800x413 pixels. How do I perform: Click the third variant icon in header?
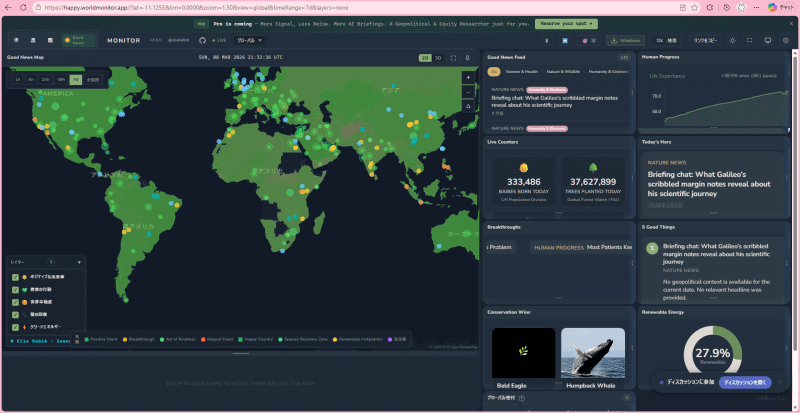[50, 40]
